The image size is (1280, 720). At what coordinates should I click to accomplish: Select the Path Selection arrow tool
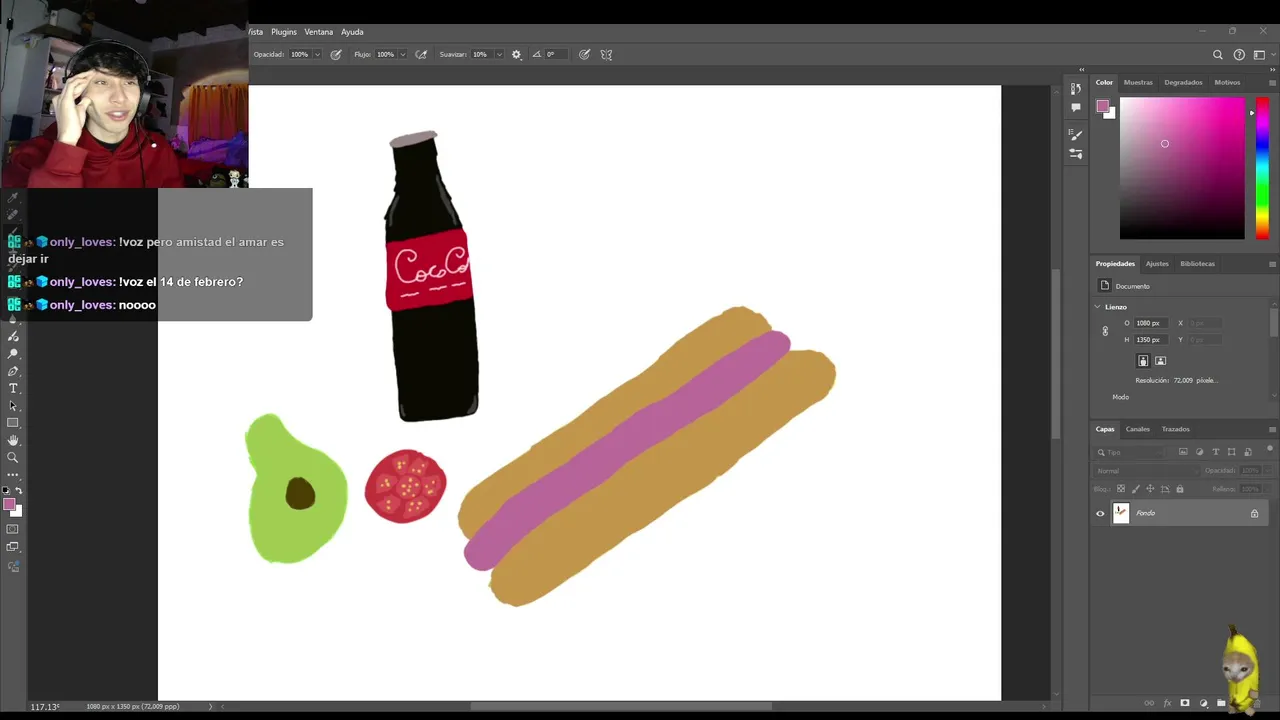click(13, 406)
